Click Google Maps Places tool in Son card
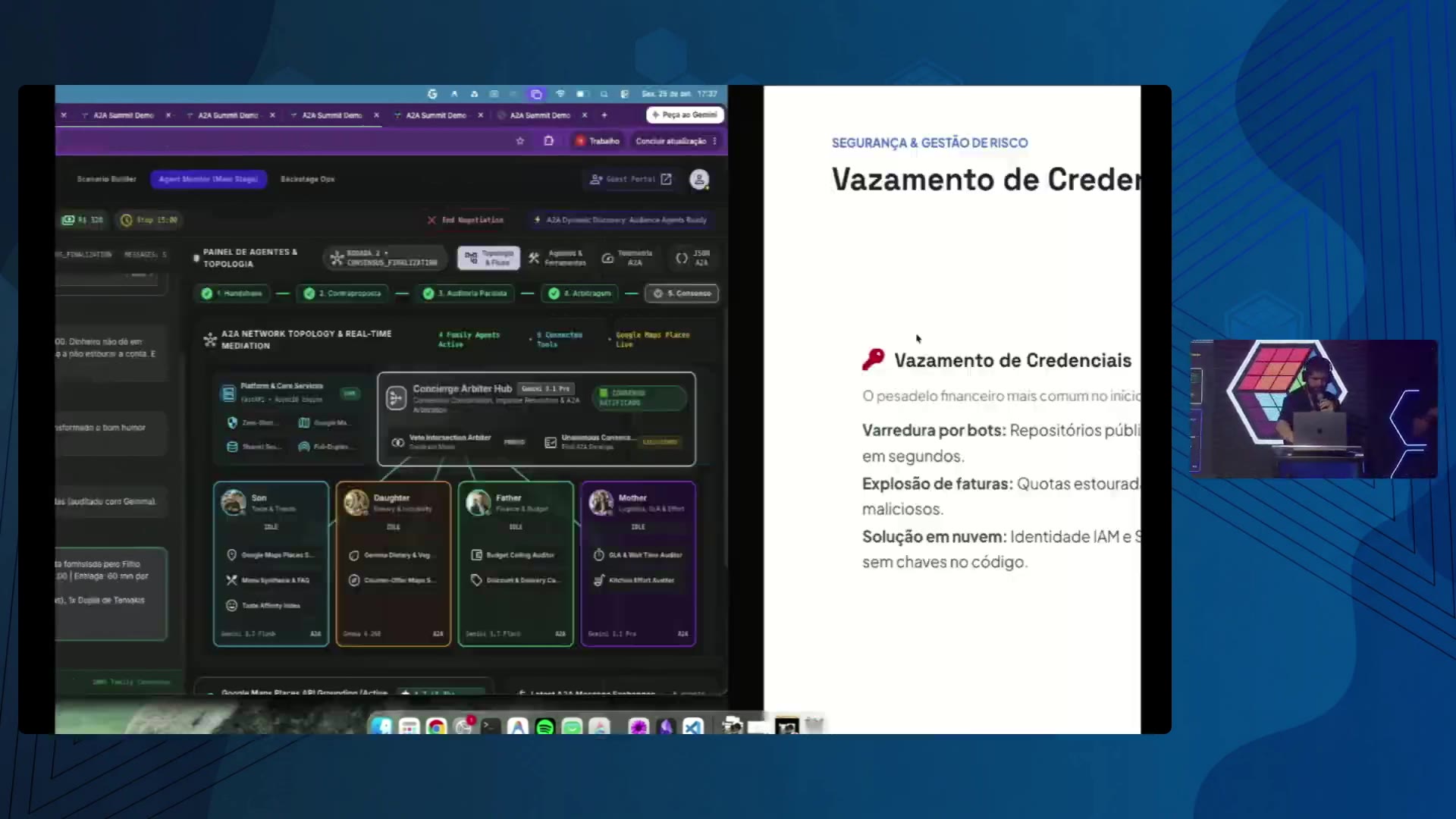 point(270,555)
